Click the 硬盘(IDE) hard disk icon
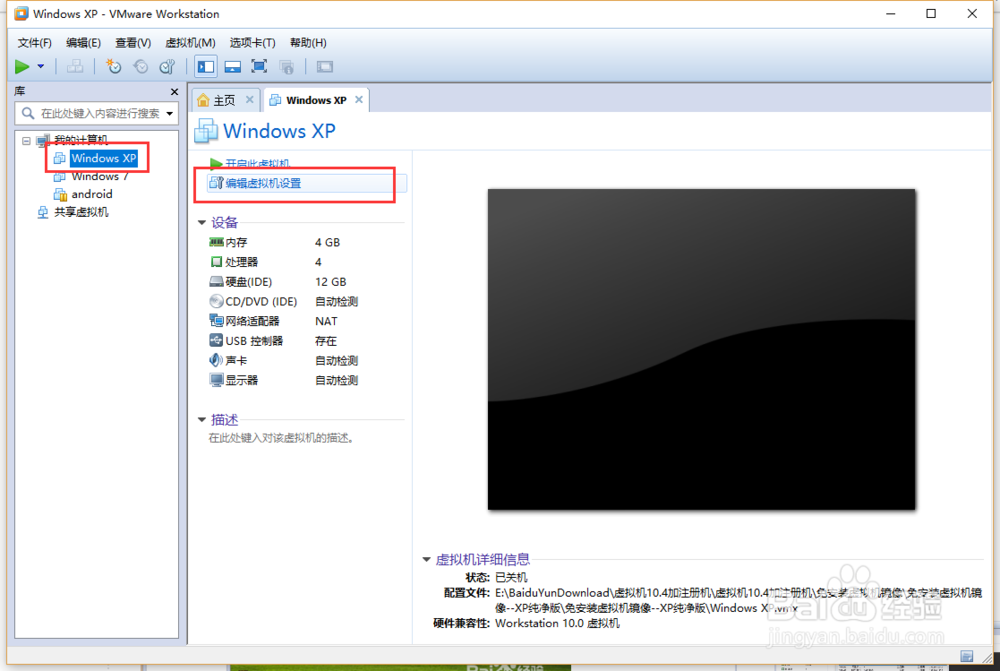Screen dimensions: 1000x671 (216, 281)
